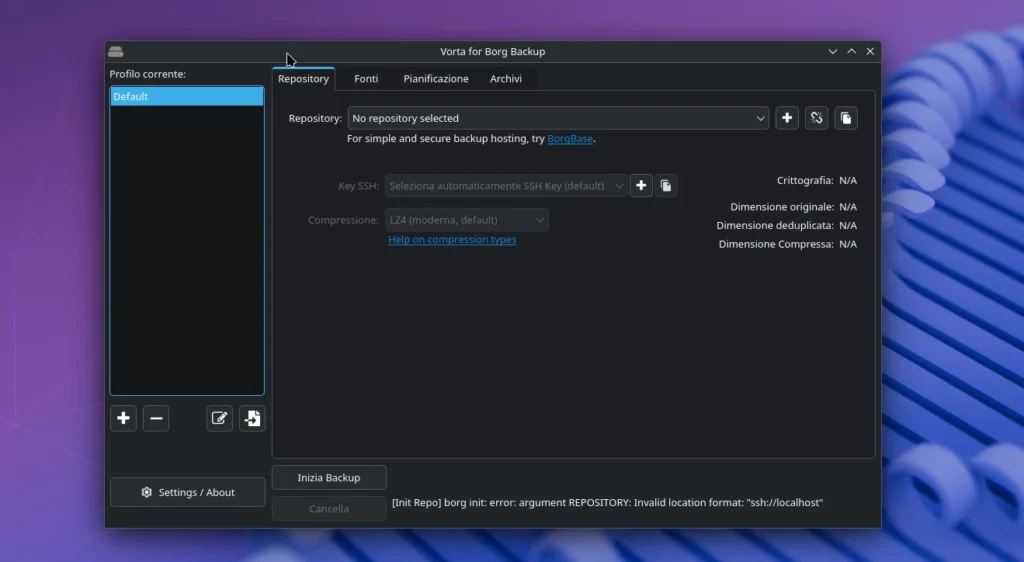The image size is (1024, 562).
Task: Switch to the Repository tab
Action: click(304, 78)
